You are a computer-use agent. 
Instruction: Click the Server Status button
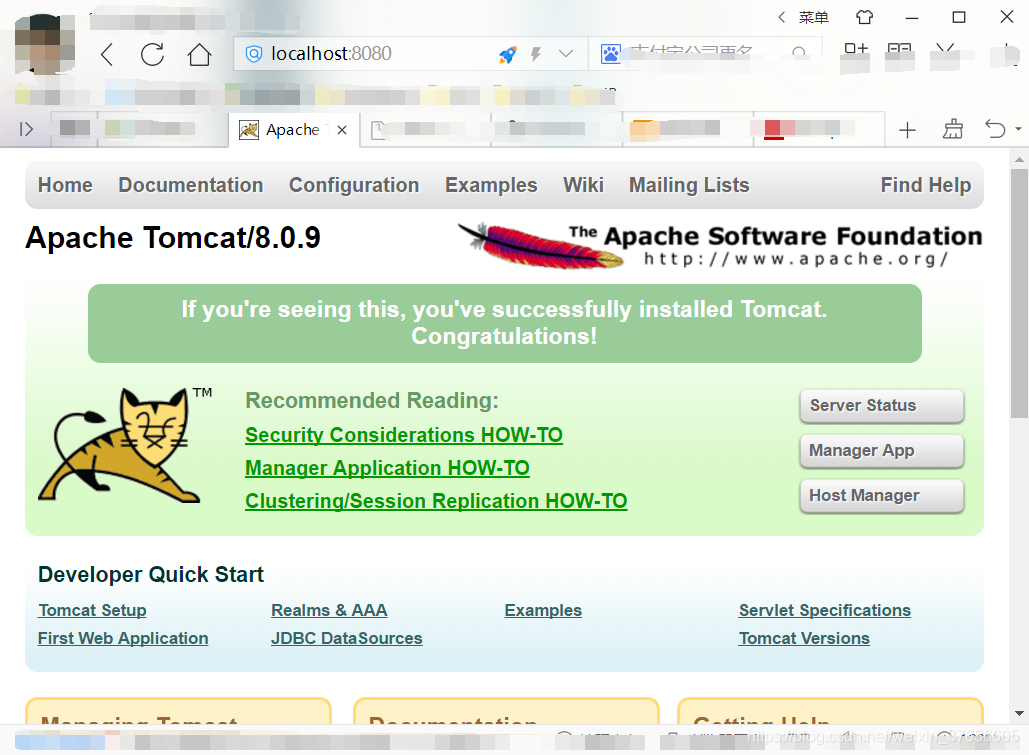881,406
